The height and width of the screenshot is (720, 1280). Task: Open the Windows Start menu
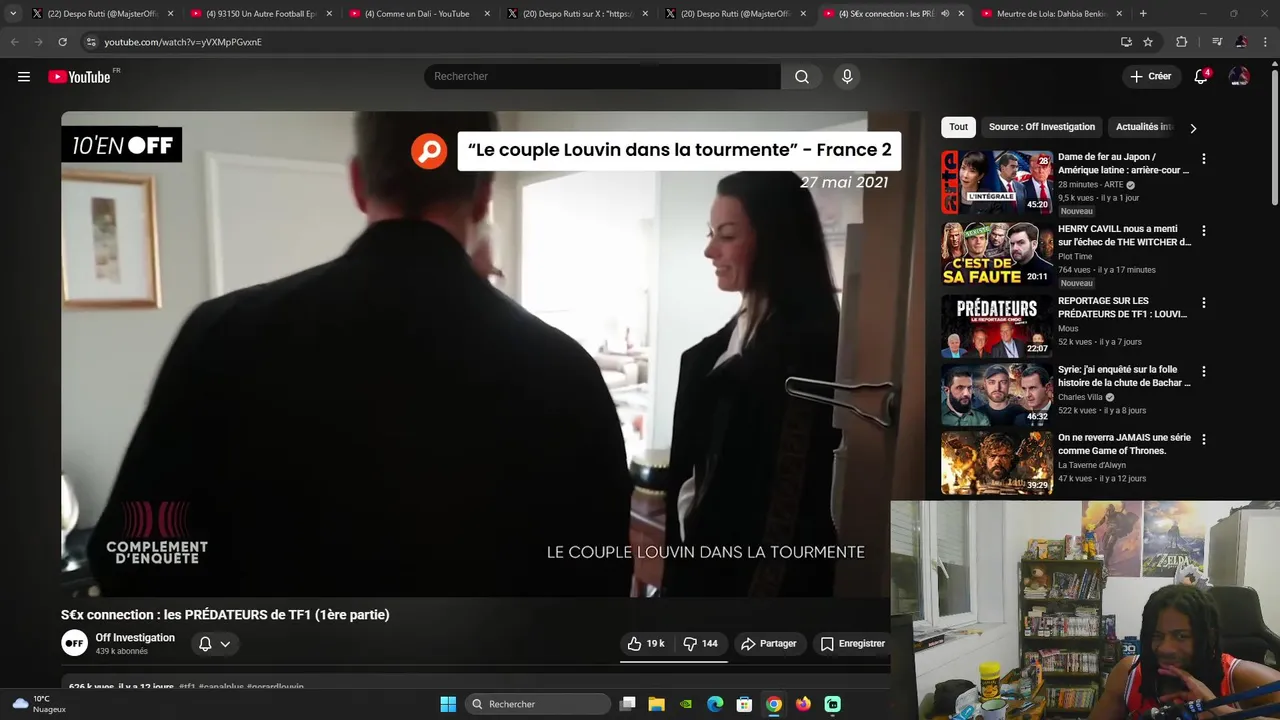pyautogui.click(x=448, y=704)
